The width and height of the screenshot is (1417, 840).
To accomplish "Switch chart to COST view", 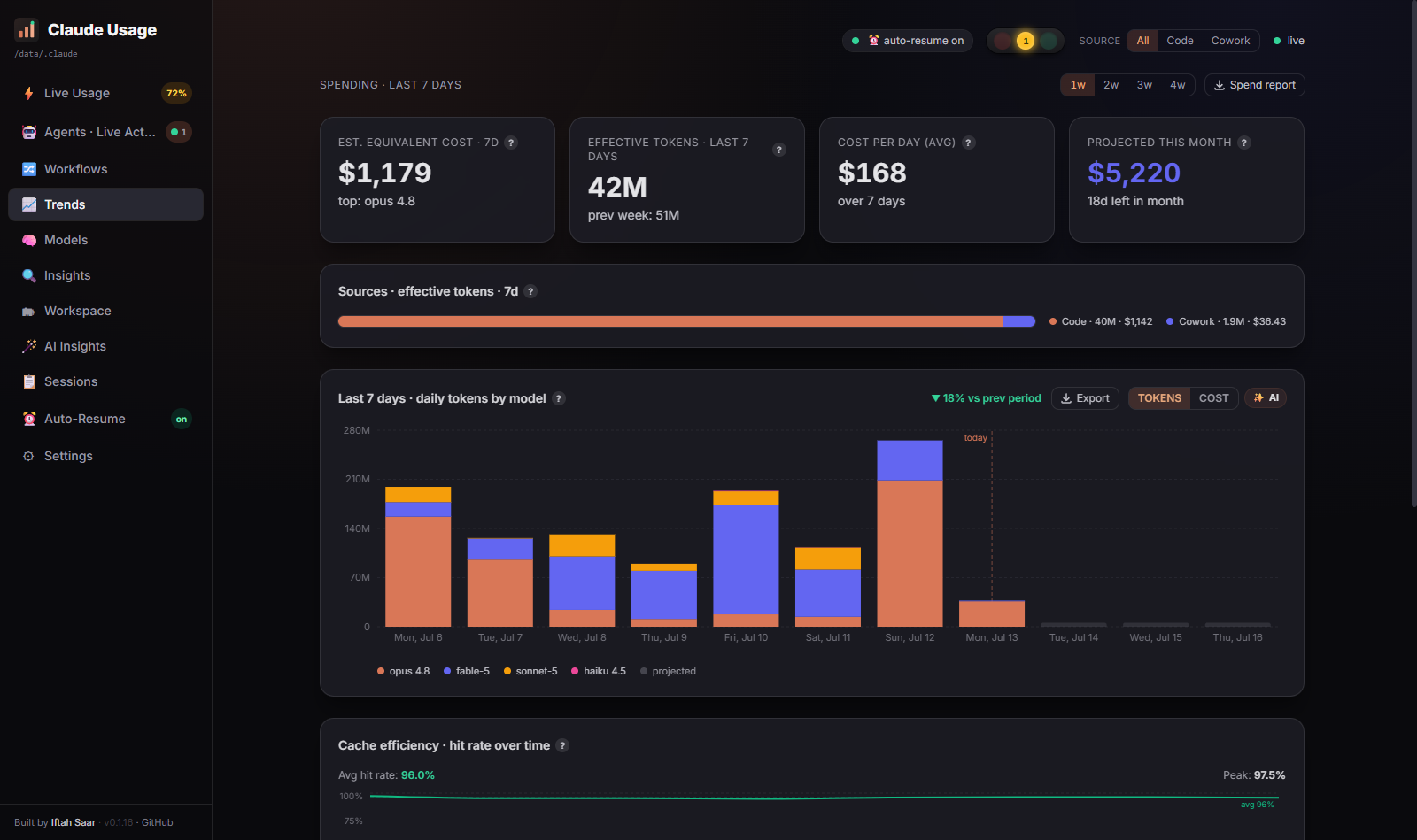I will (x=1213, y=398).
